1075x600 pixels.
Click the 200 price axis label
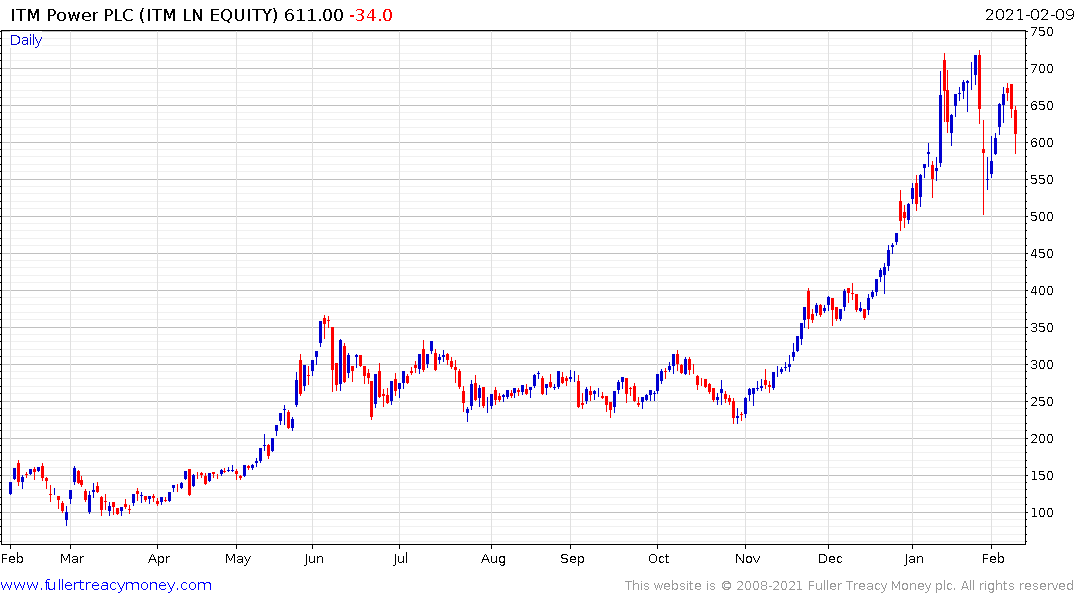1041,439
